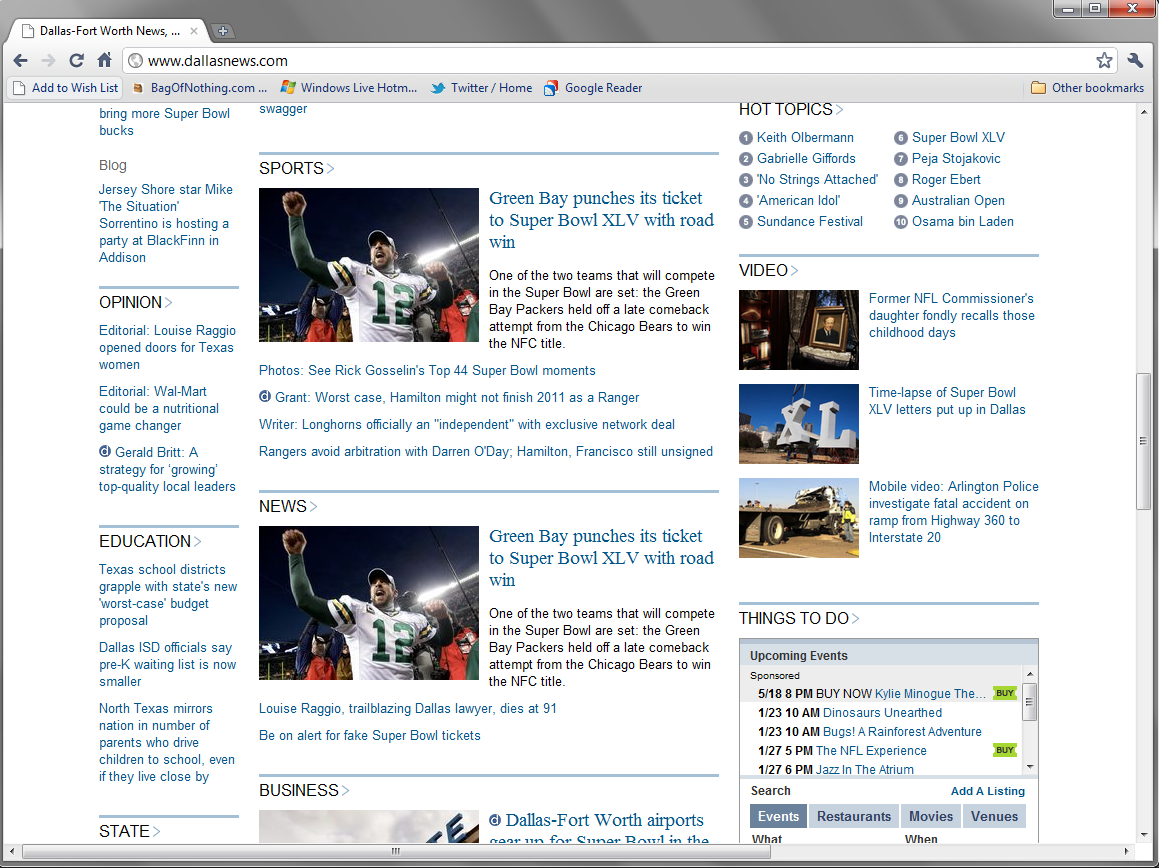Click BUY button for Kylie Minogue event
Viewport: 1159px width, 868px height.
pyautogui.click(x=1005, y=693)
